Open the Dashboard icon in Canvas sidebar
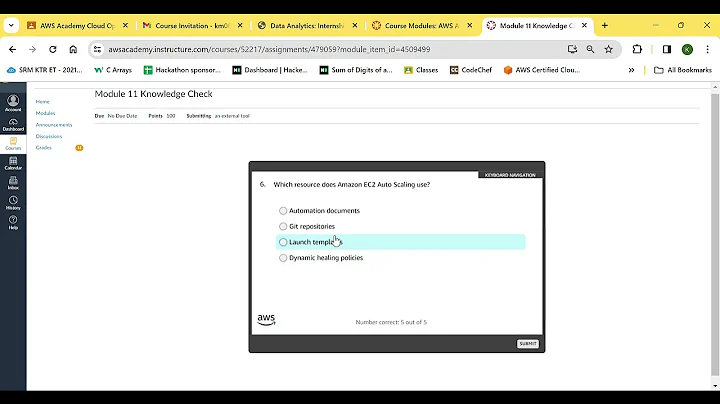Screen dimensions: 720x404 point(13,125)
